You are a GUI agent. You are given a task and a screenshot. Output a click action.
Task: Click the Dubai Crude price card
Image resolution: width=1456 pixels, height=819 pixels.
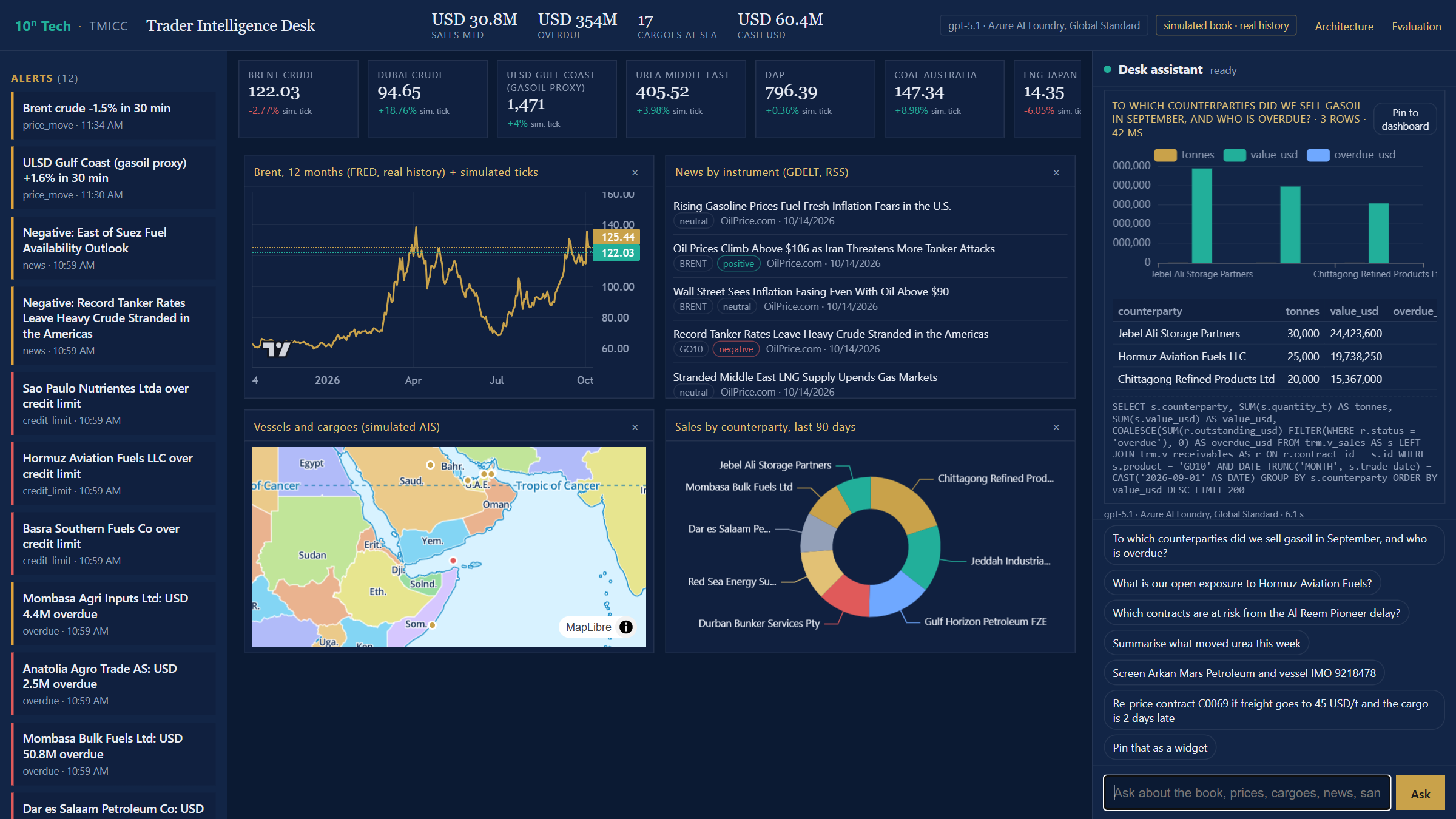point(427,99)
